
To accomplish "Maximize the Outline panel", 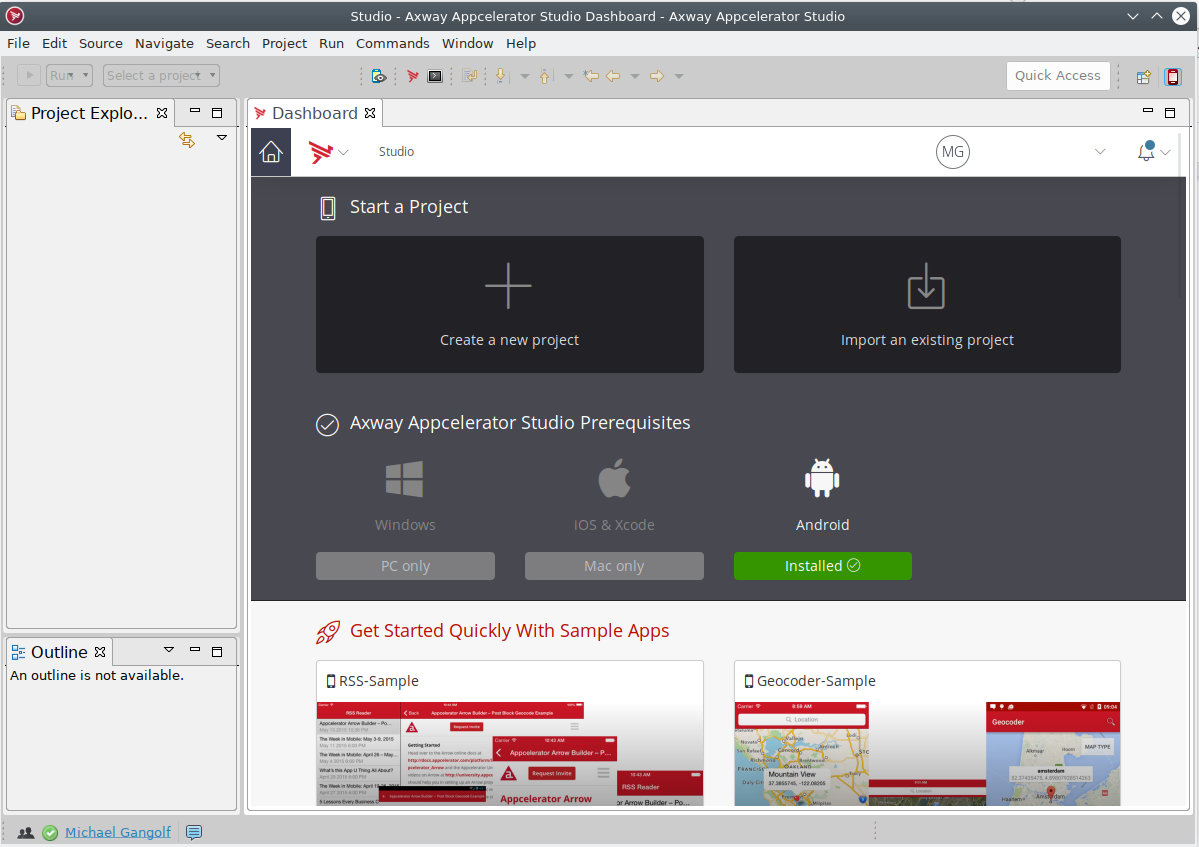I will pos(217,652).
